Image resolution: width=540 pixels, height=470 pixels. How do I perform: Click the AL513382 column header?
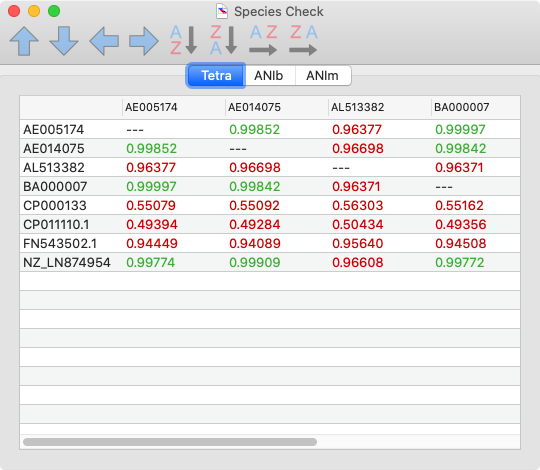coord(357,107)
